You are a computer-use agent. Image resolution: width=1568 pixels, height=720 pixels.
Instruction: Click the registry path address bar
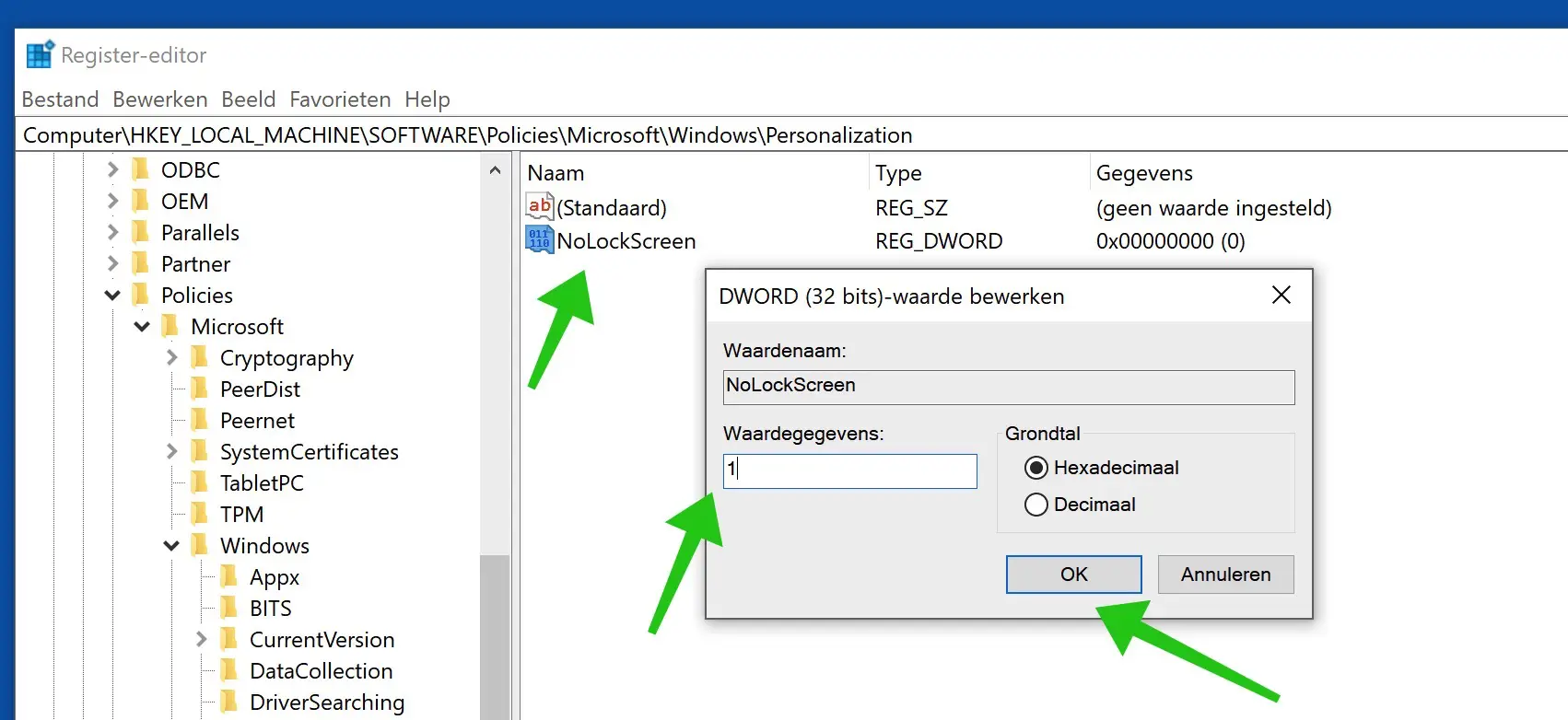tap(792, 135)
